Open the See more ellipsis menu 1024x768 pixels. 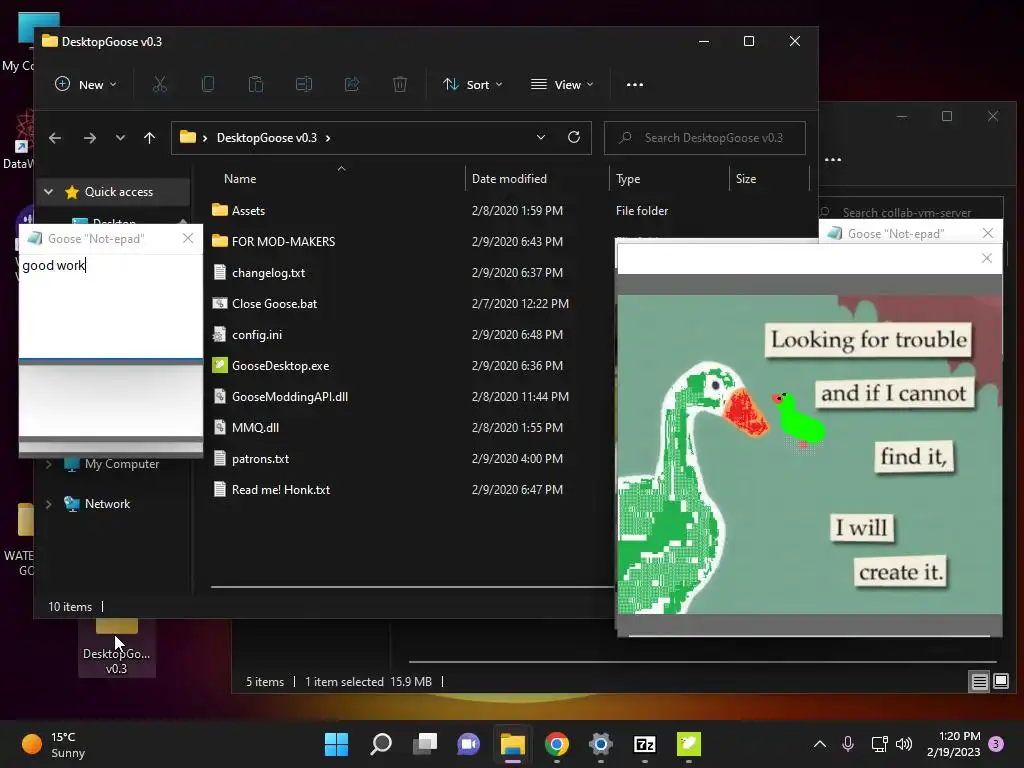click(635, 84)
